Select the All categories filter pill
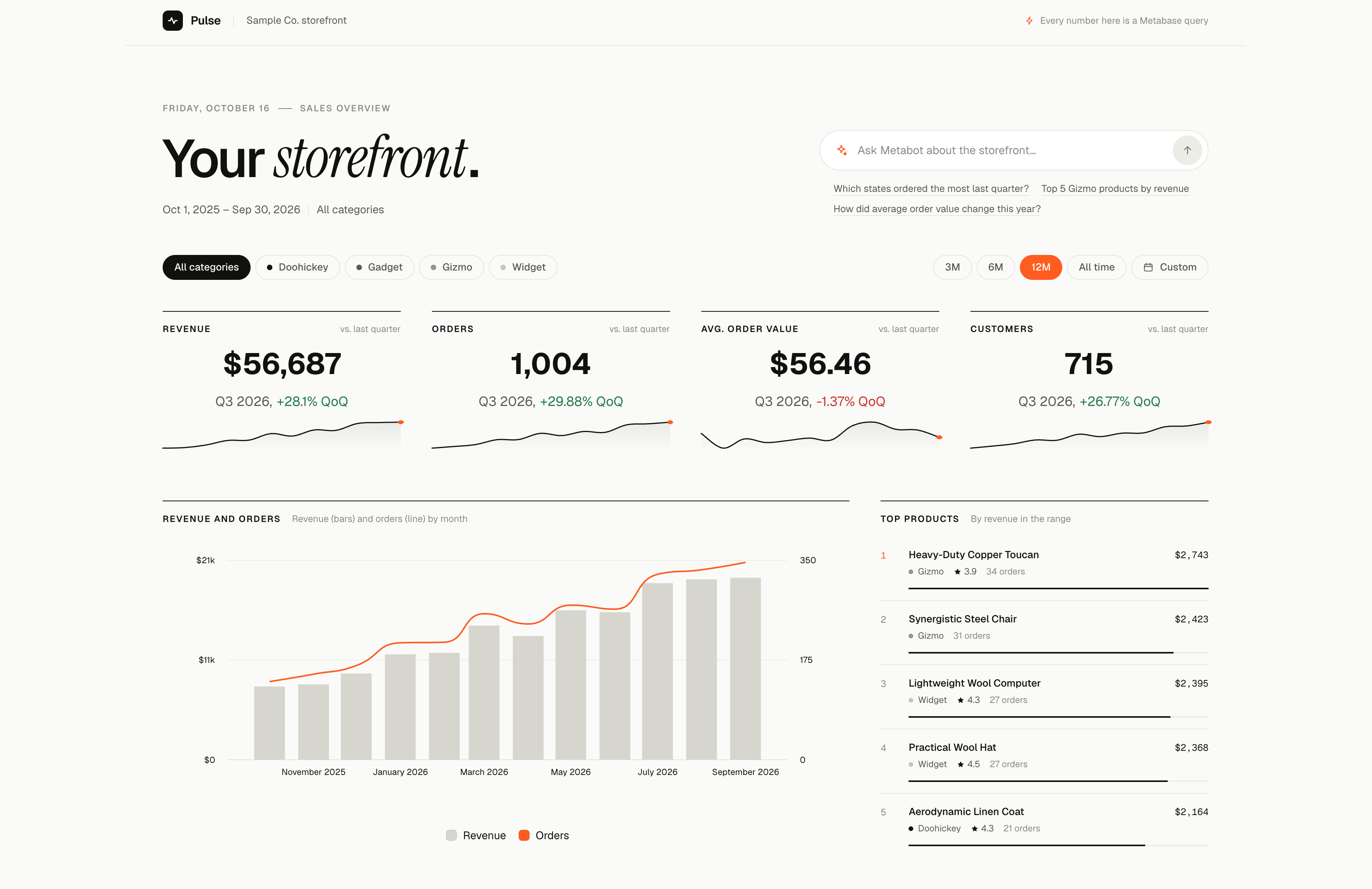The width and height of the screenshot is (1372, 889). [206, 267]
